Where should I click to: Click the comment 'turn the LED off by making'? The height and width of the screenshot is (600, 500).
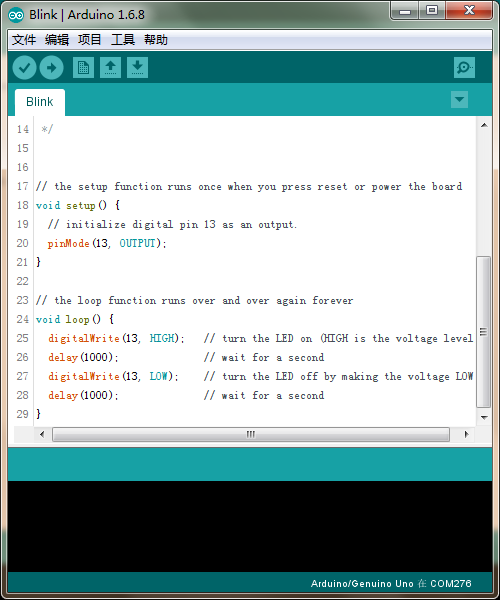pos(300,376)
